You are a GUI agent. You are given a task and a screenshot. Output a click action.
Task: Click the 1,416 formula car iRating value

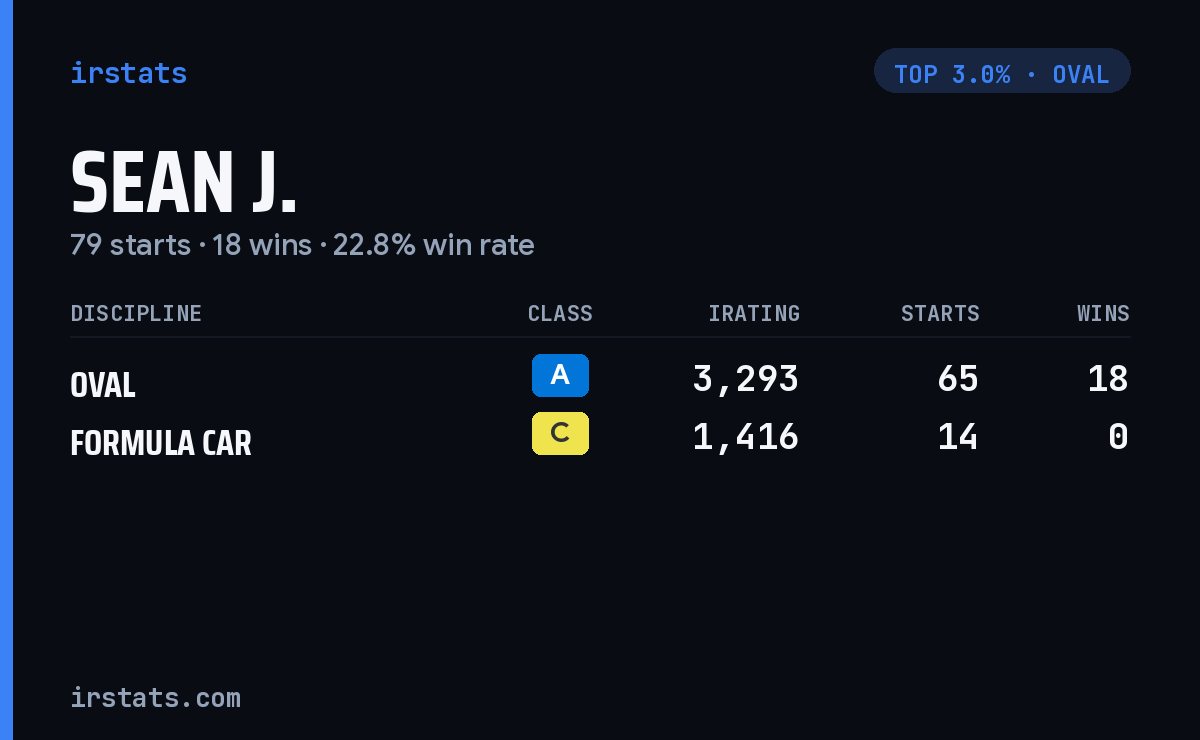(746, 437)
